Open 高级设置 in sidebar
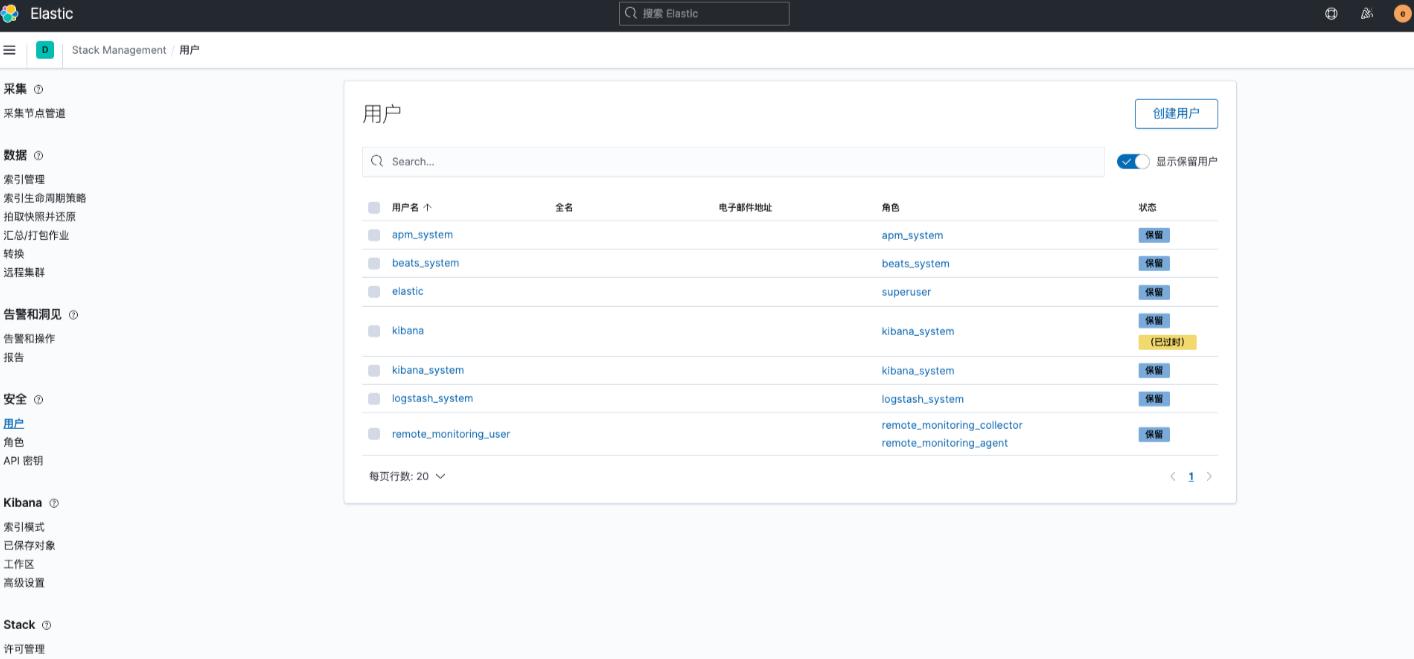The height and width of the screenshot is (659, 1414). pyautogui.click(x=24, y=583)
